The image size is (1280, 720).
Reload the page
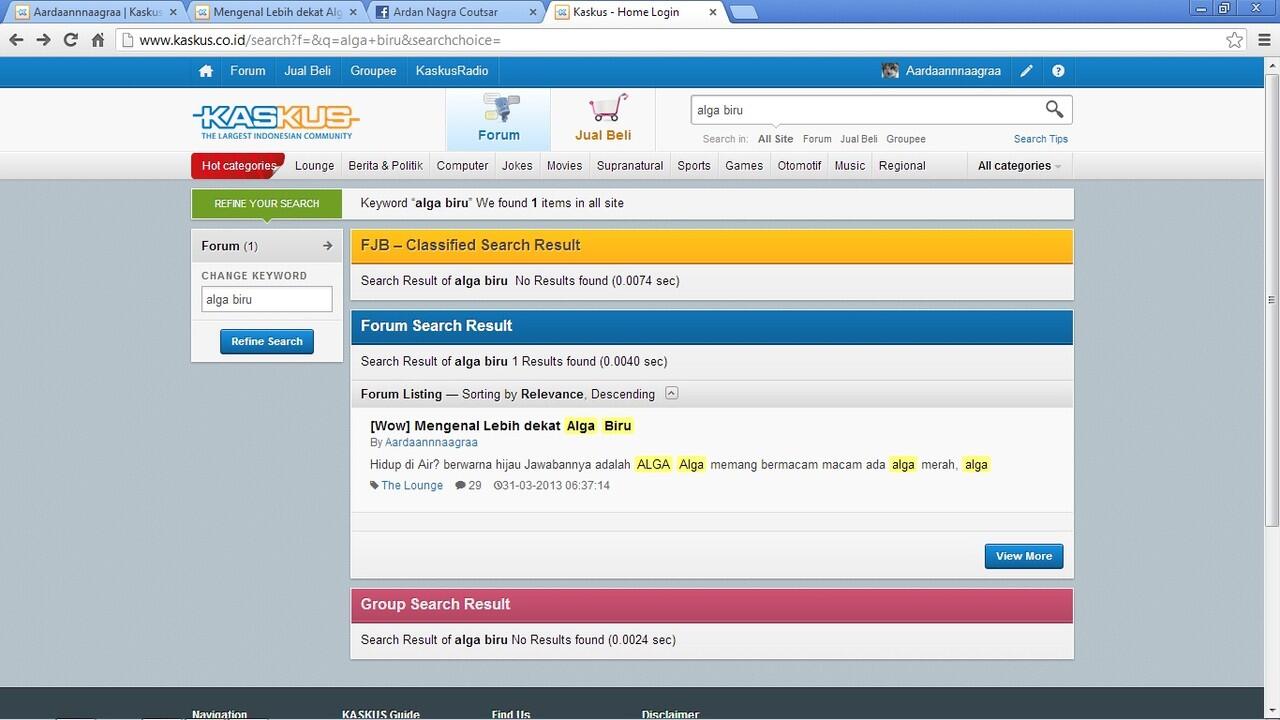pyautogui.click(x=70, y=40)
